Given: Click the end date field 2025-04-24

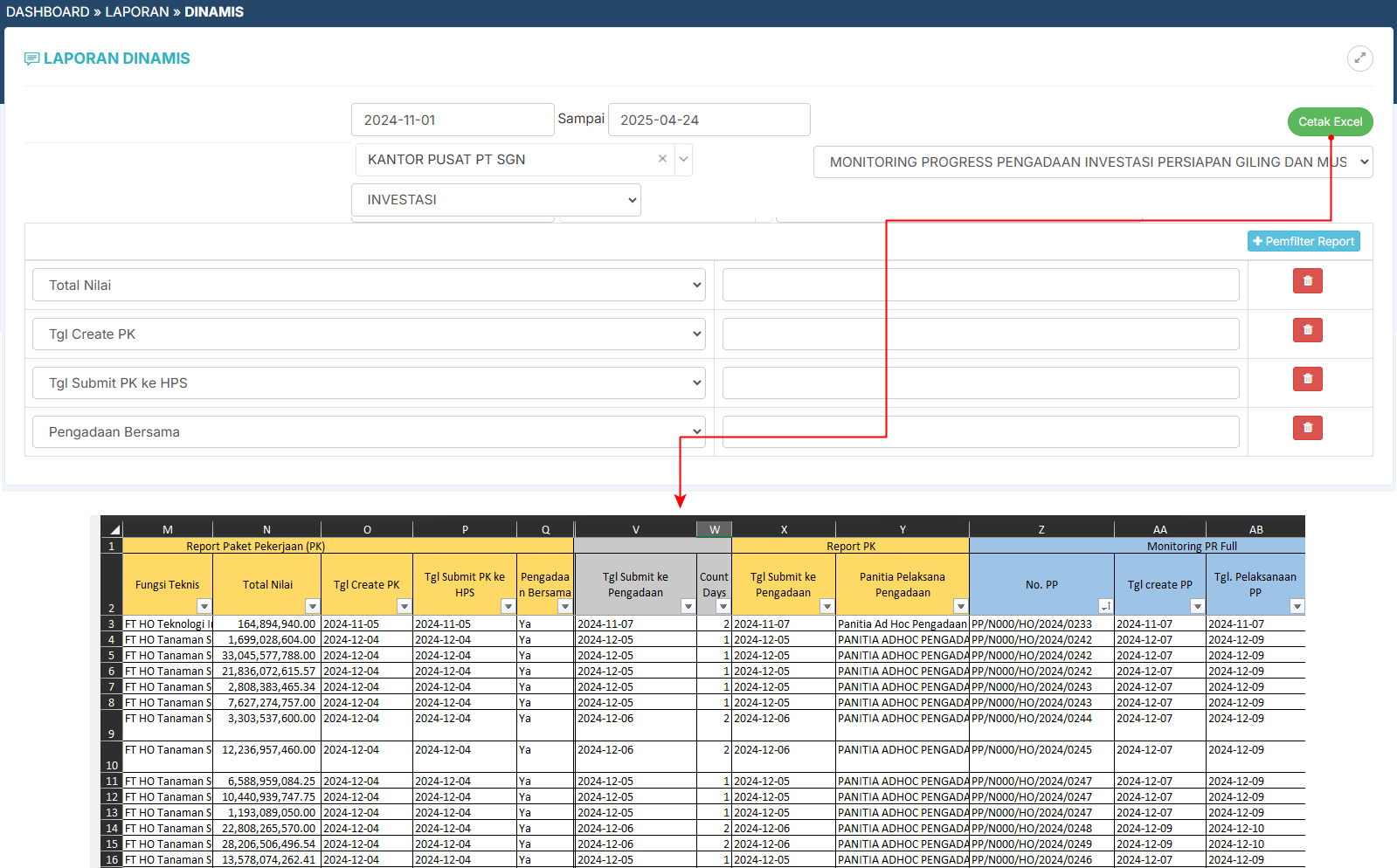Looking at the screenshot, I should (x=709, y=121).
